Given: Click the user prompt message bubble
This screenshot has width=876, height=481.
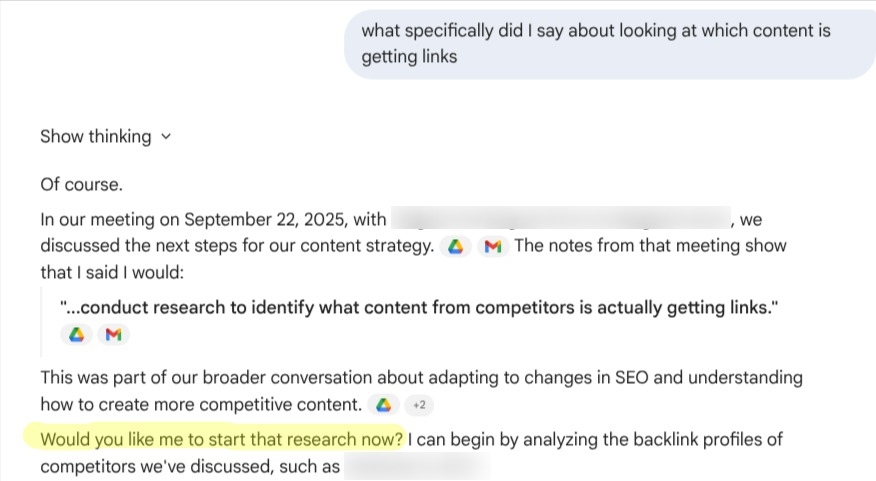Looking at the screenshot, I should [x=610, y=44].
